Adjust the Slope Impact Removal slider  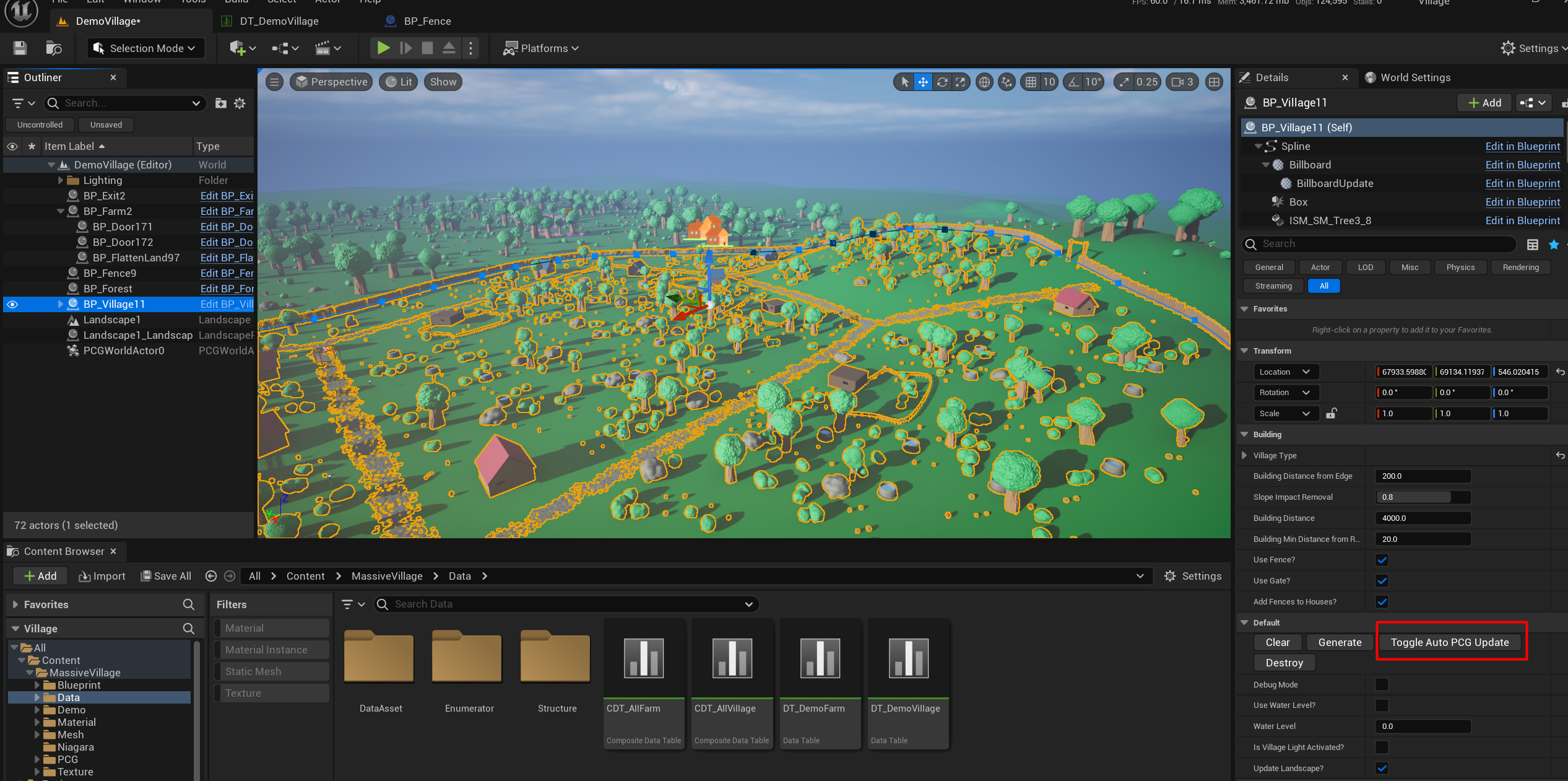pos(1423,497)
